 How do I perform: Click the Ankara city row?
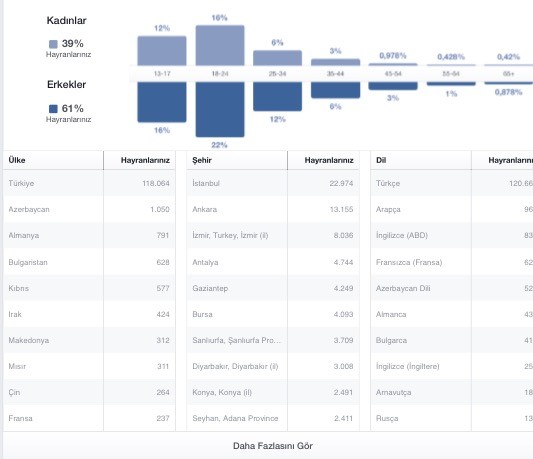273,209
